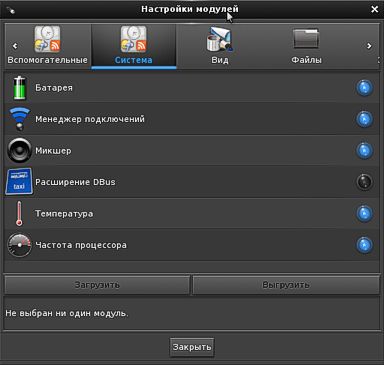Click the status text Не выбран ни один модуль

pyautogui.click(x=67, y=313)
